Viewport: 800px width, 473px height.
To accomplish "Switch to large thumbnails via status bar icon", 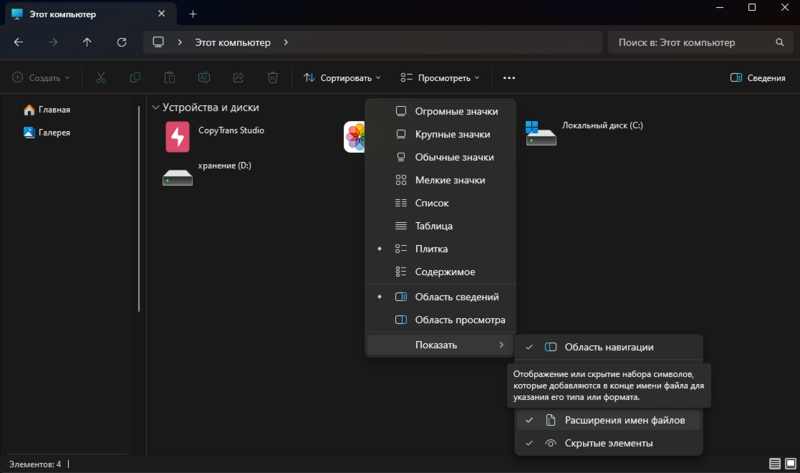I will click(790, 463).
